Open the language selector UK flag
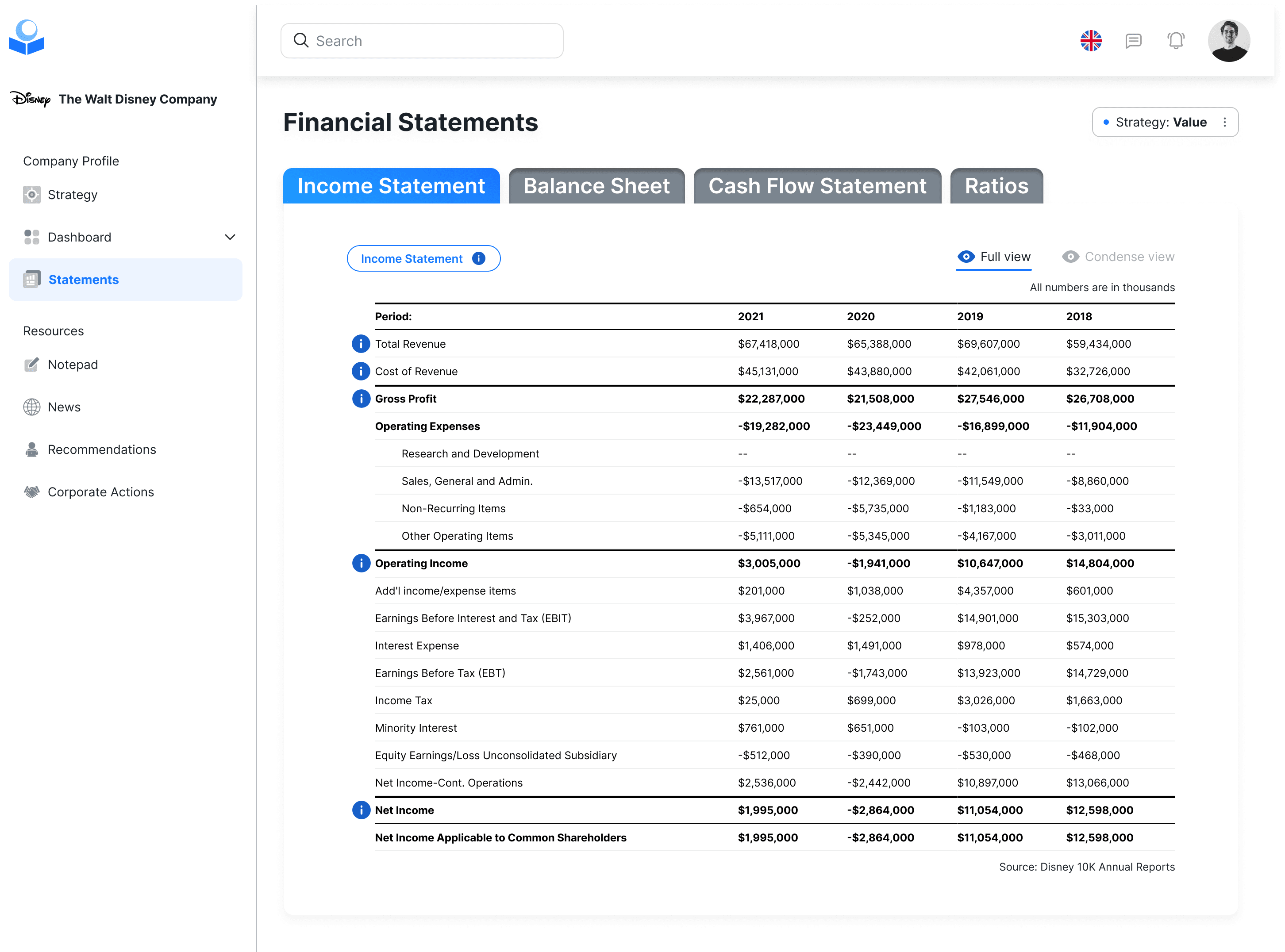The image size is (1285, 952). point(1091,41)
